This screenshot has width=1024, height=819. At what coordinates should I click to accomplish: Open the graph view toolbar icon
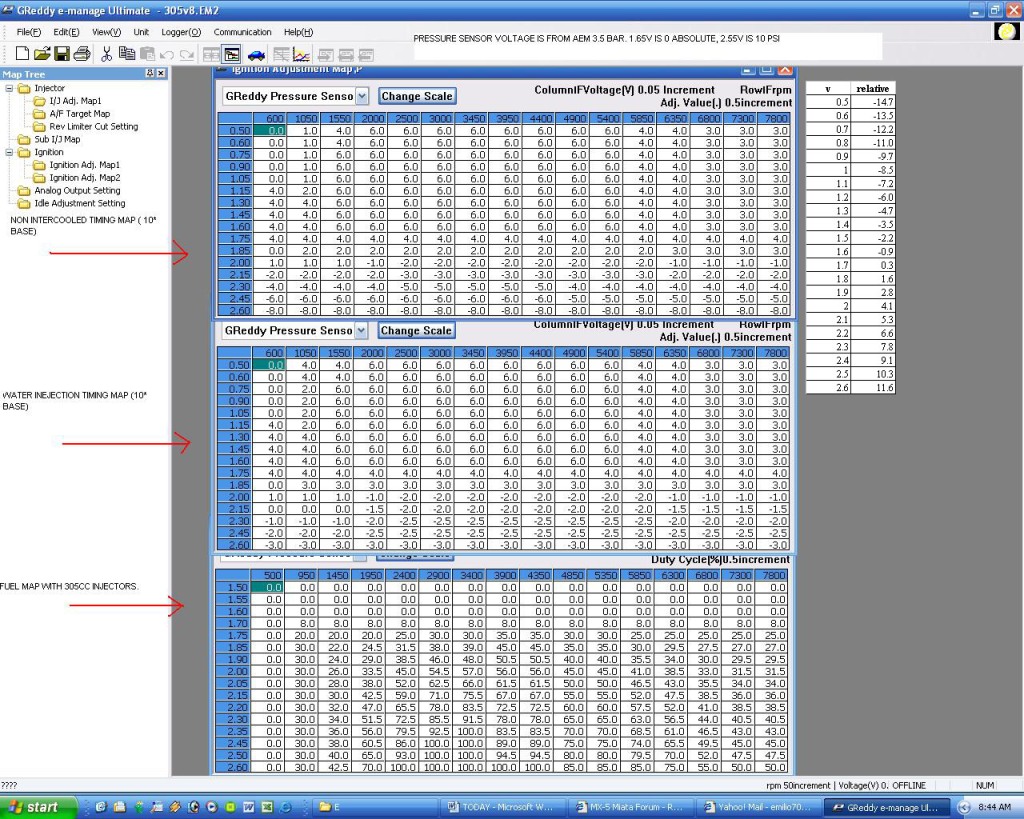301,54
